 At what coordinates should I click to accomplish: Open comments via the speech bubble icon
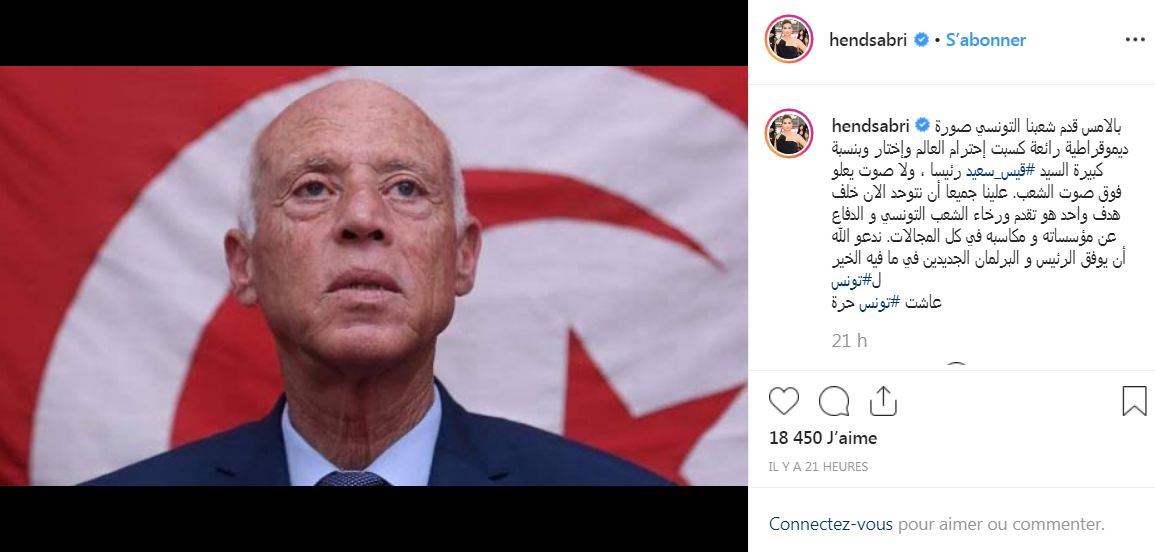(x=833, y=401)
